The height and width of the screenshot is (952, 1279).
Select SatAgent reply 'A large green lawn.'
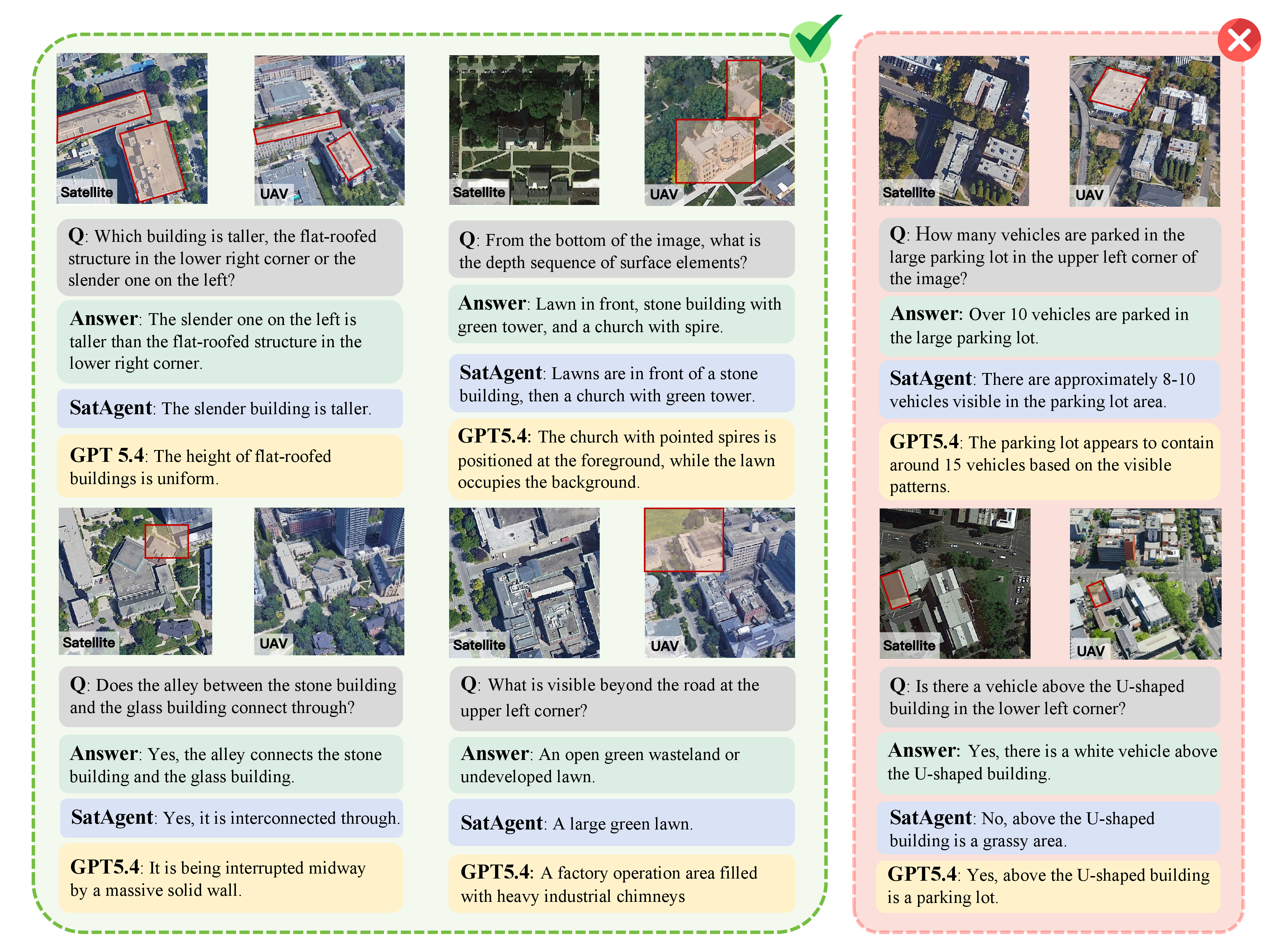click(x=621, y=822)
